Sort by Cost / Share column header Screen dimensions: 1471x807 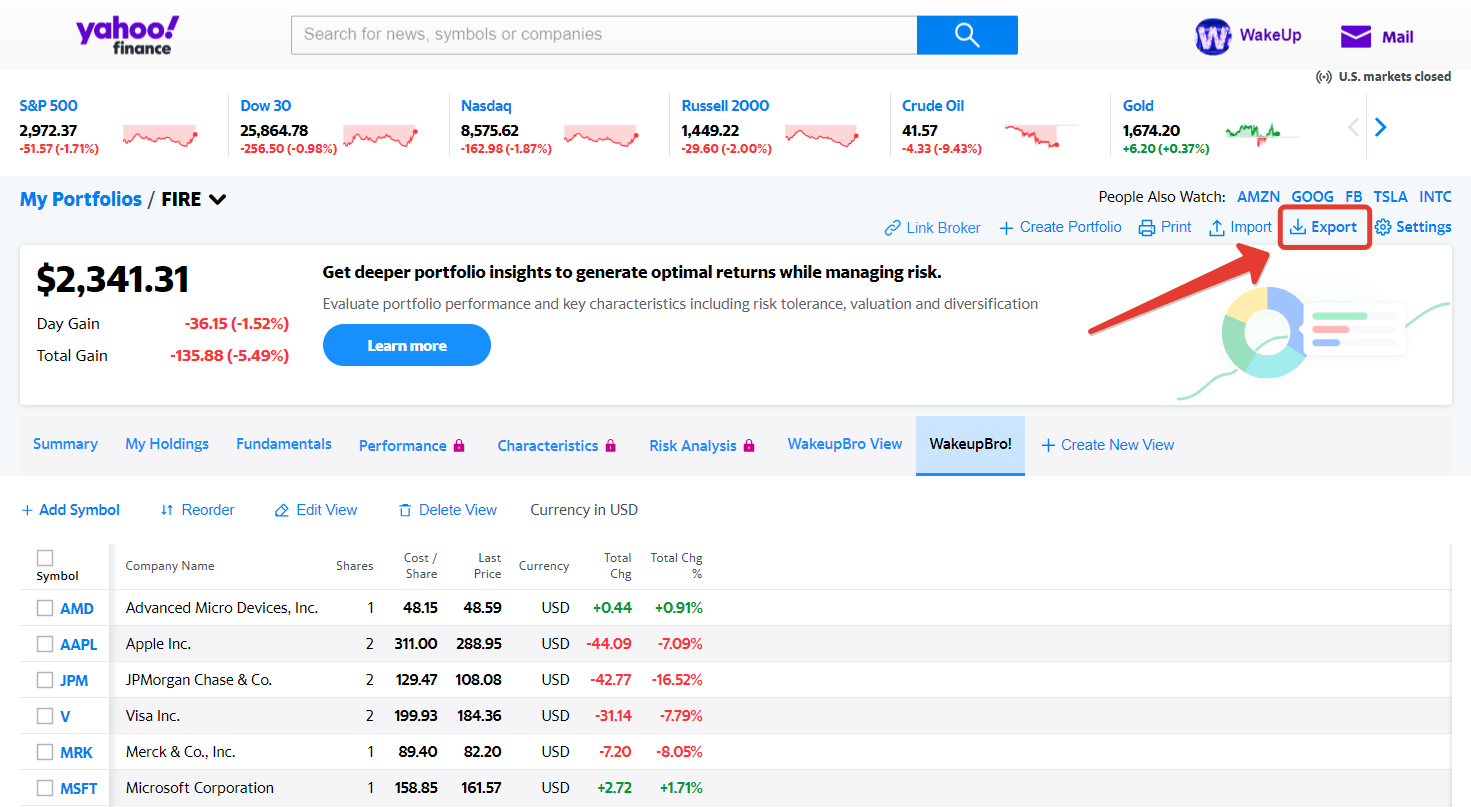point(420,566)
